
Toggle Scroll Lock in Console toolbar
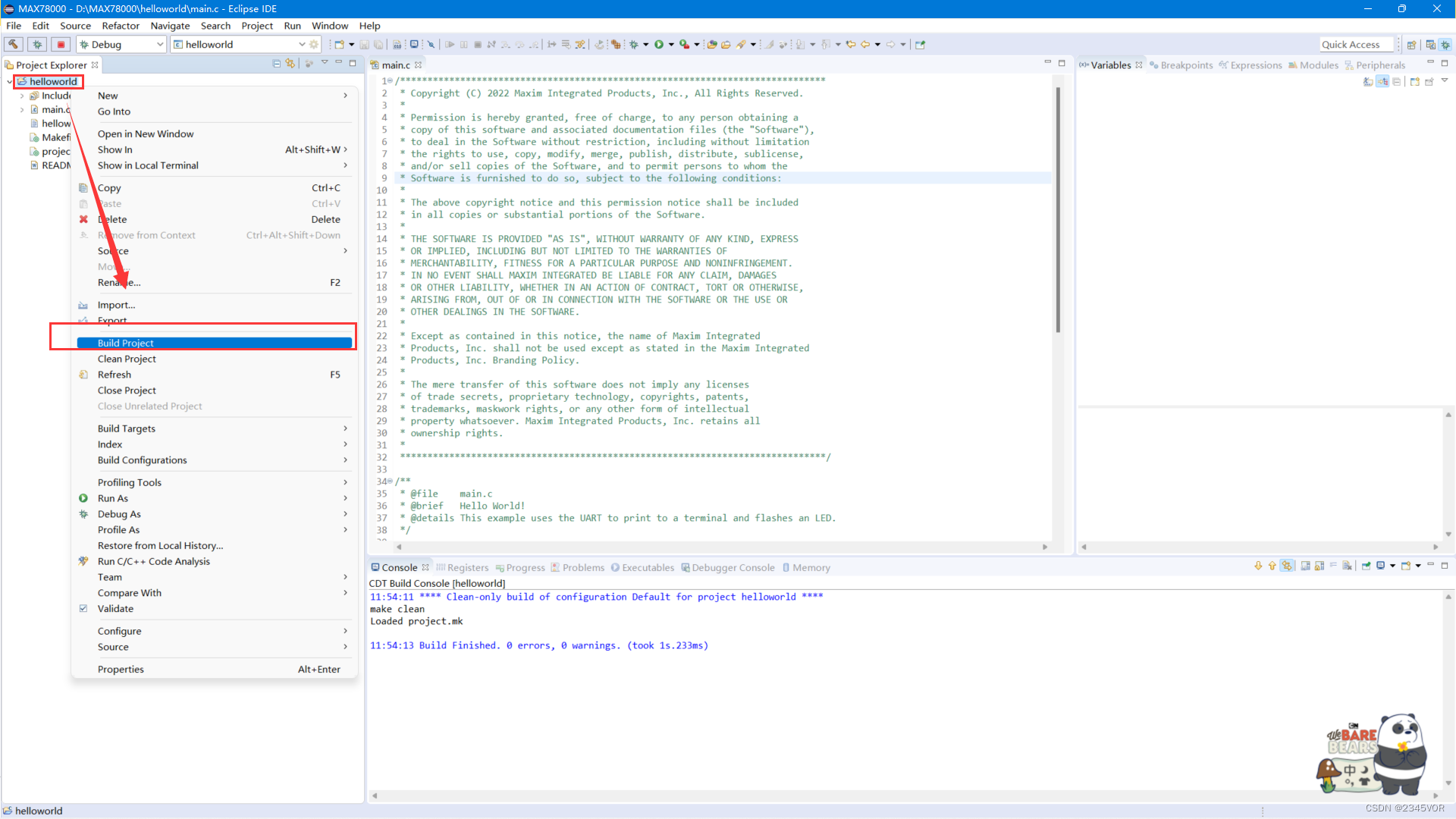[1319, 566]
